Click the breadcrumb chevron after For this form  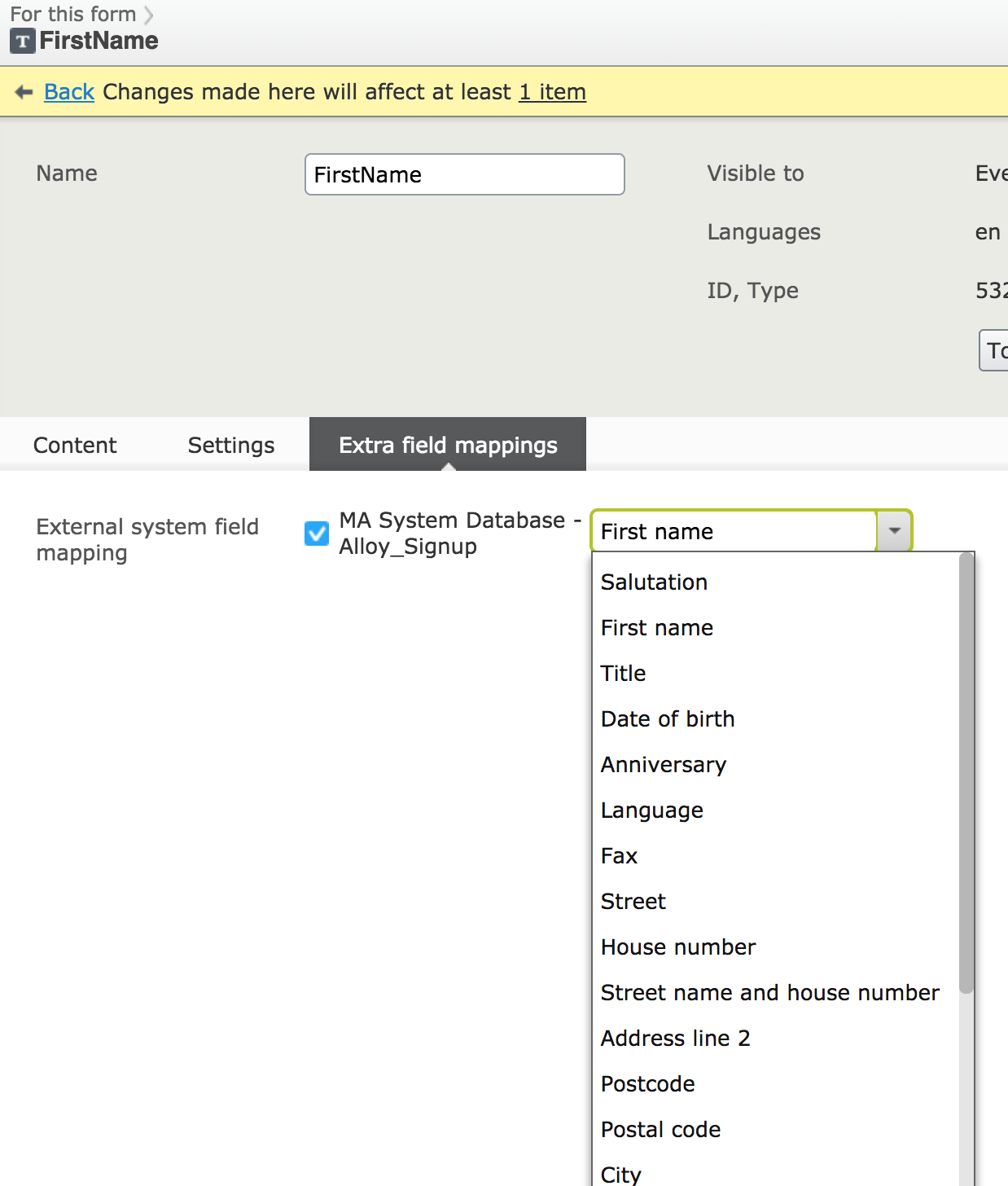click(148, 15)
